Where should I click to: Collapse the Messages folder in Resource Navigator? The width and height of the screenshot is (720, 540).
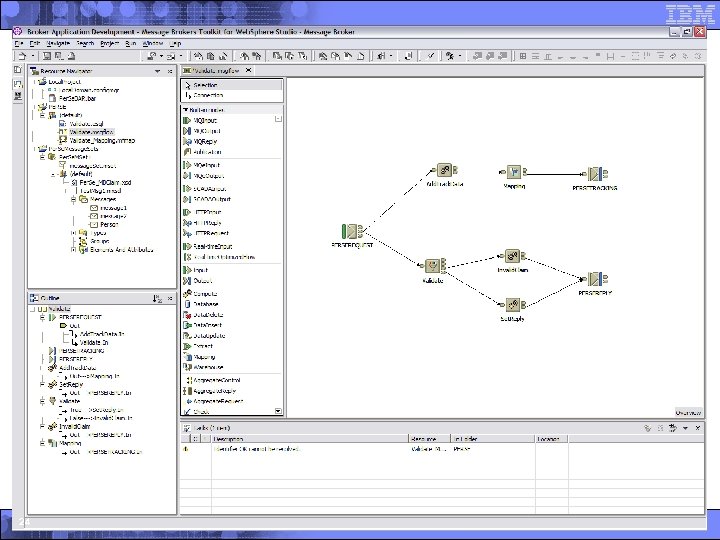click(x=73, y=199)
